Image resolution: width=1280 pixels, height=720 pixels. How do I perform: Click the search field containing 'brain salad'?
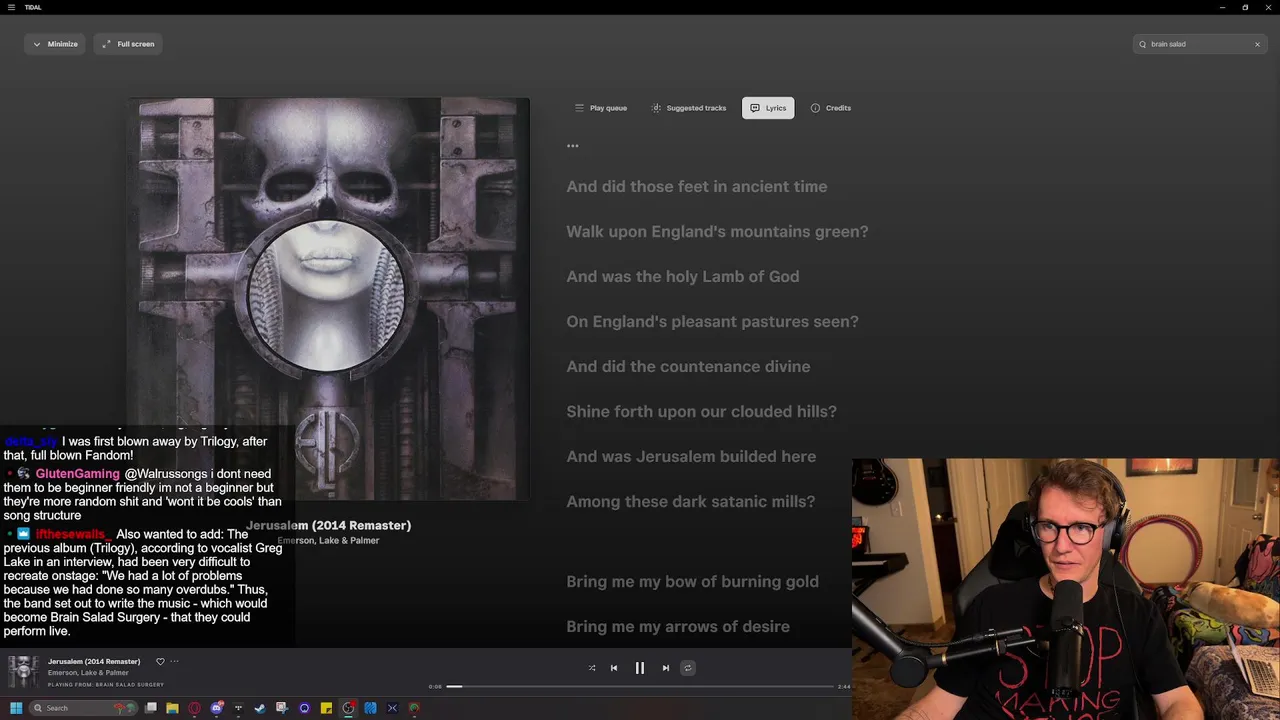1200,44
